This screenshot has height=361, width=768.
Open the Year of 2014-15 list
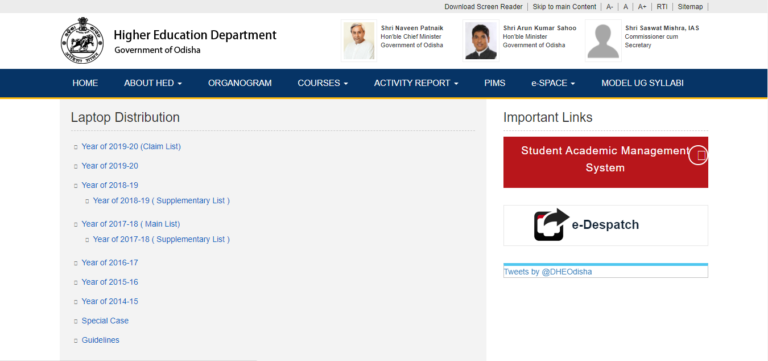pos(110,302)
